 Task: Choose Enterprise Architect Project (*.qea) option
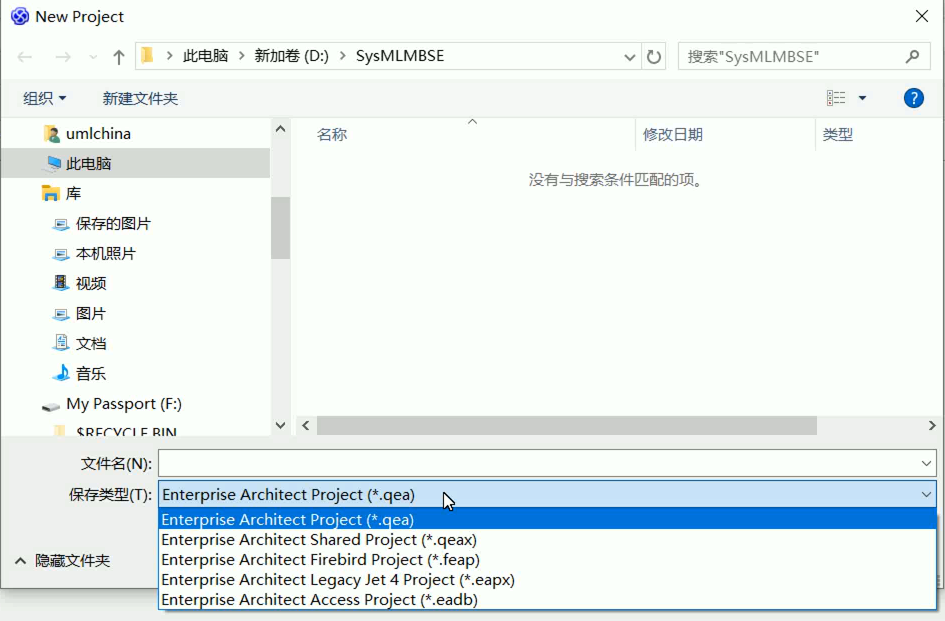[x=547, y=519]
